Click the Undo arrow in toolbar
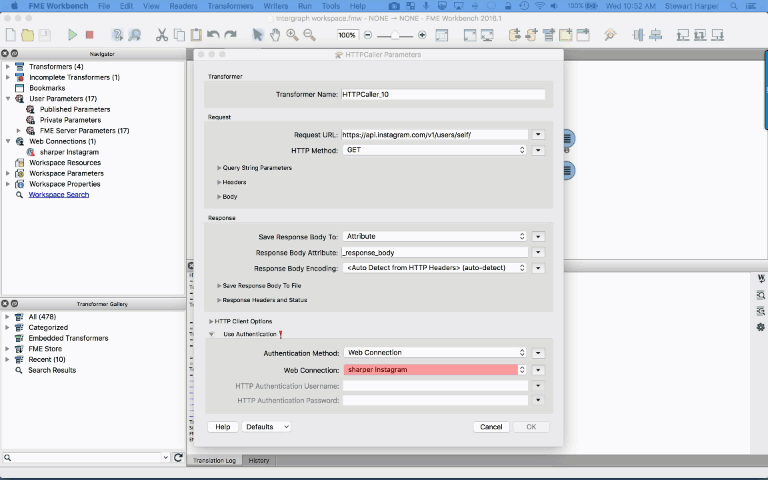768x480 pixels. point(213,35)
